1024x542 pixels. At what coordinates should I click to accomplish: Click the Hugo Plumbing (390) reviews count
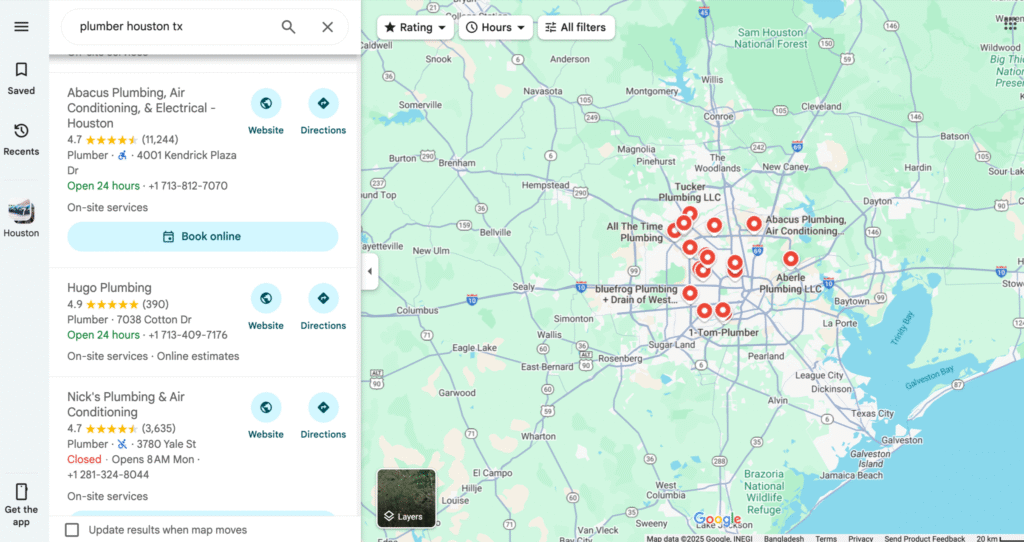[155, 304]
